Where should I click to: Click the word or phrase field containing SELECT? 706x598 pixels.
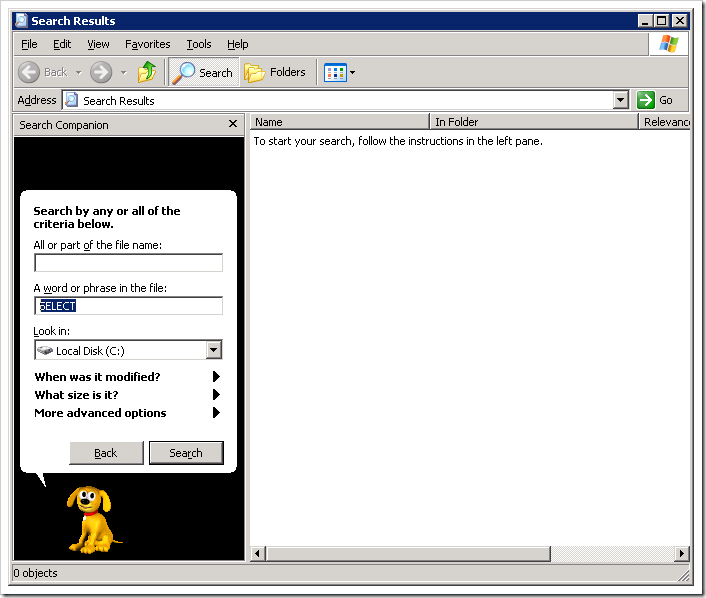click(128, 306)
